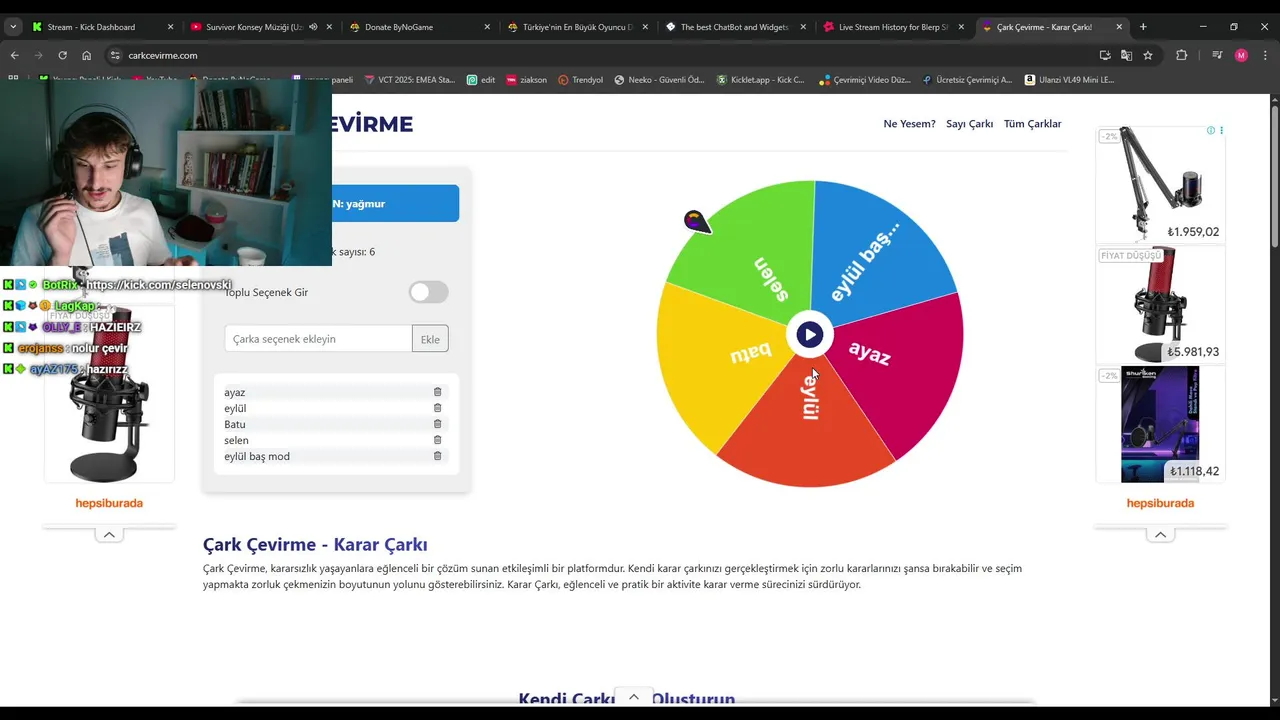Open the 'Neeko - Güvenli Öd...' bookmark
The height and width of the screenshot is (720, 1280).
click(x=659, y=80)
